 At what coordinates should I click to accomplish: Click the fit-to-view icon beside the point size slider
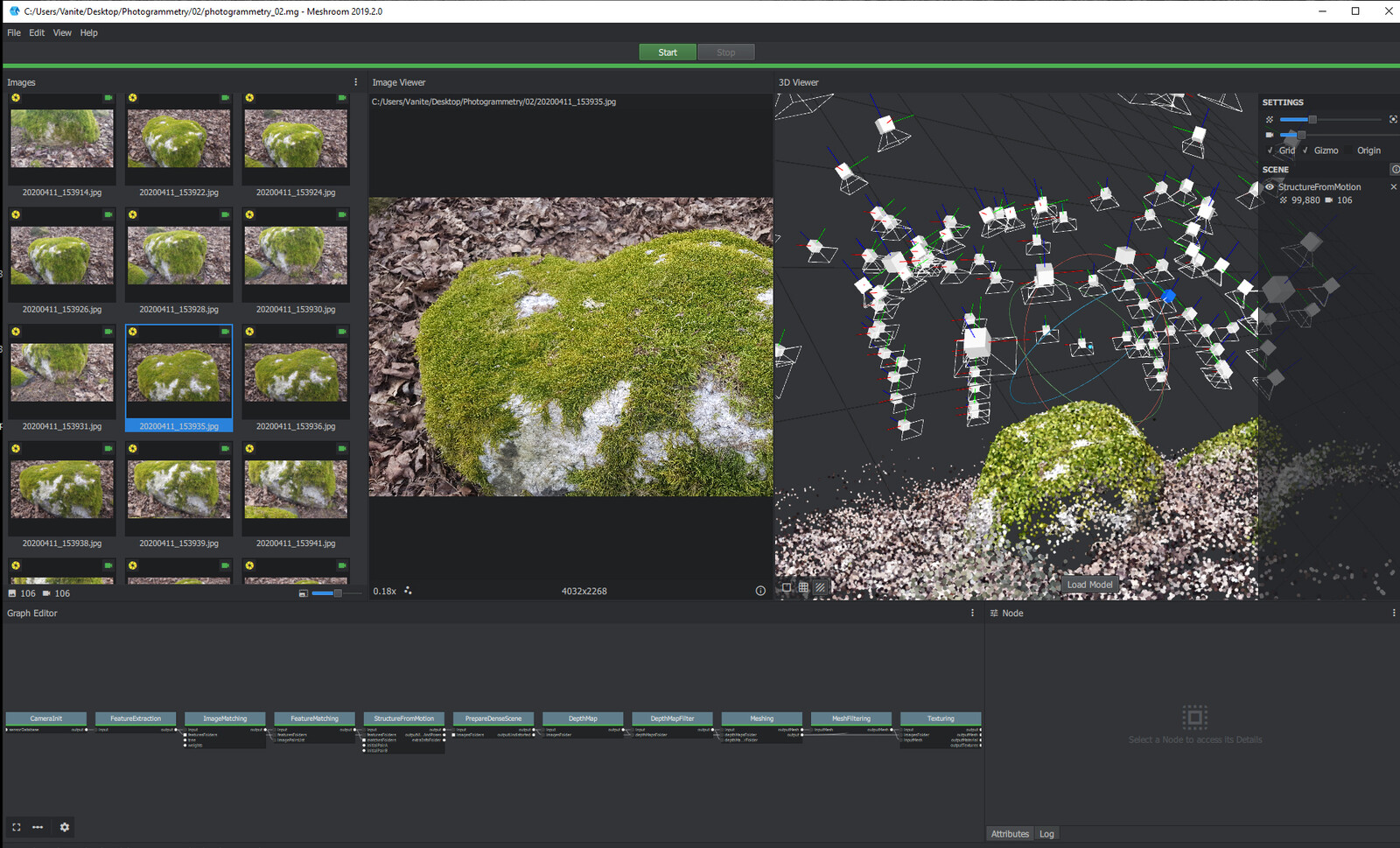pos(1393,119)
